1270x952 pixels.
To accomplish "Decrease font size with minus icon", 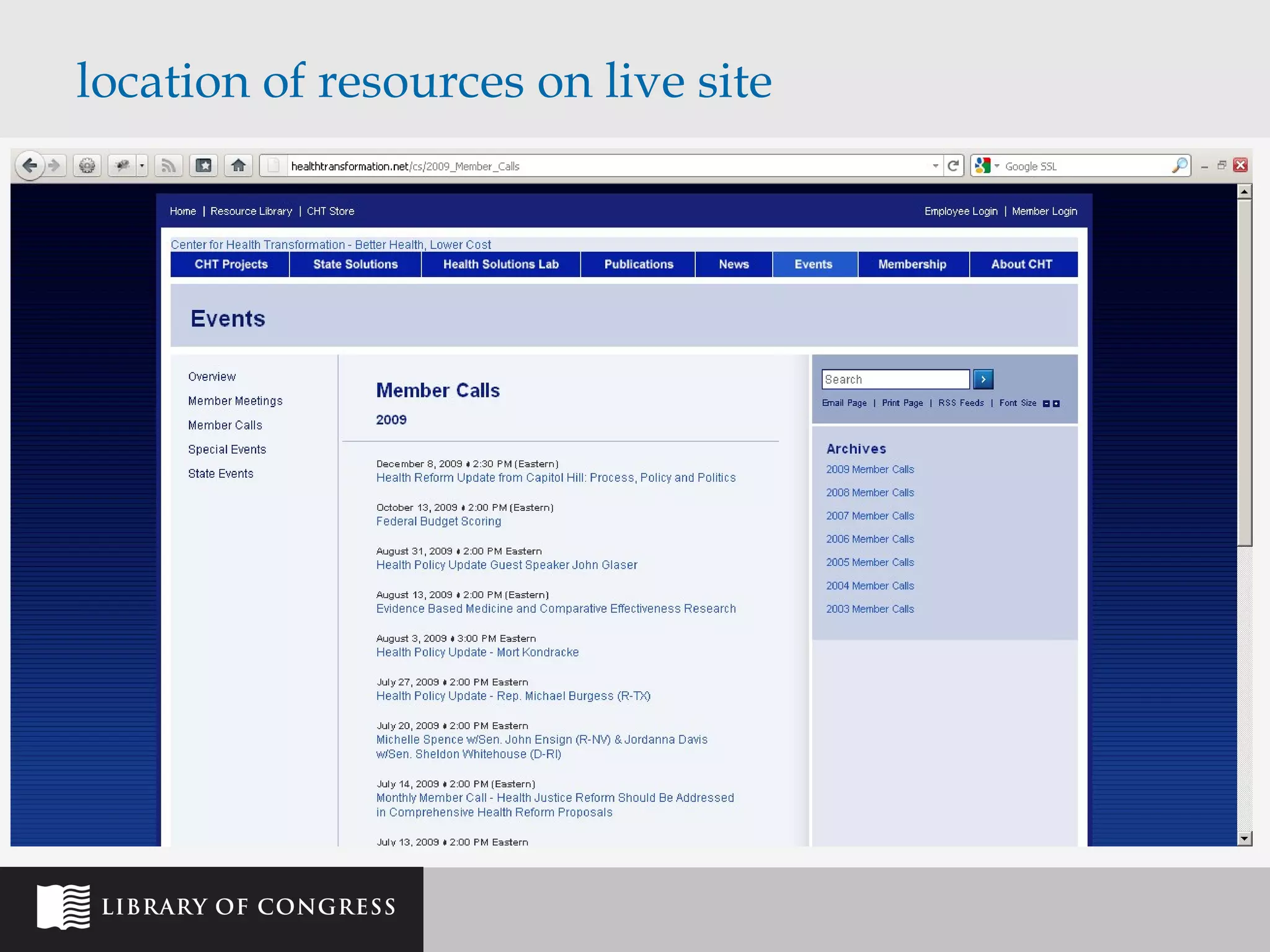I will click(1046, 403).
